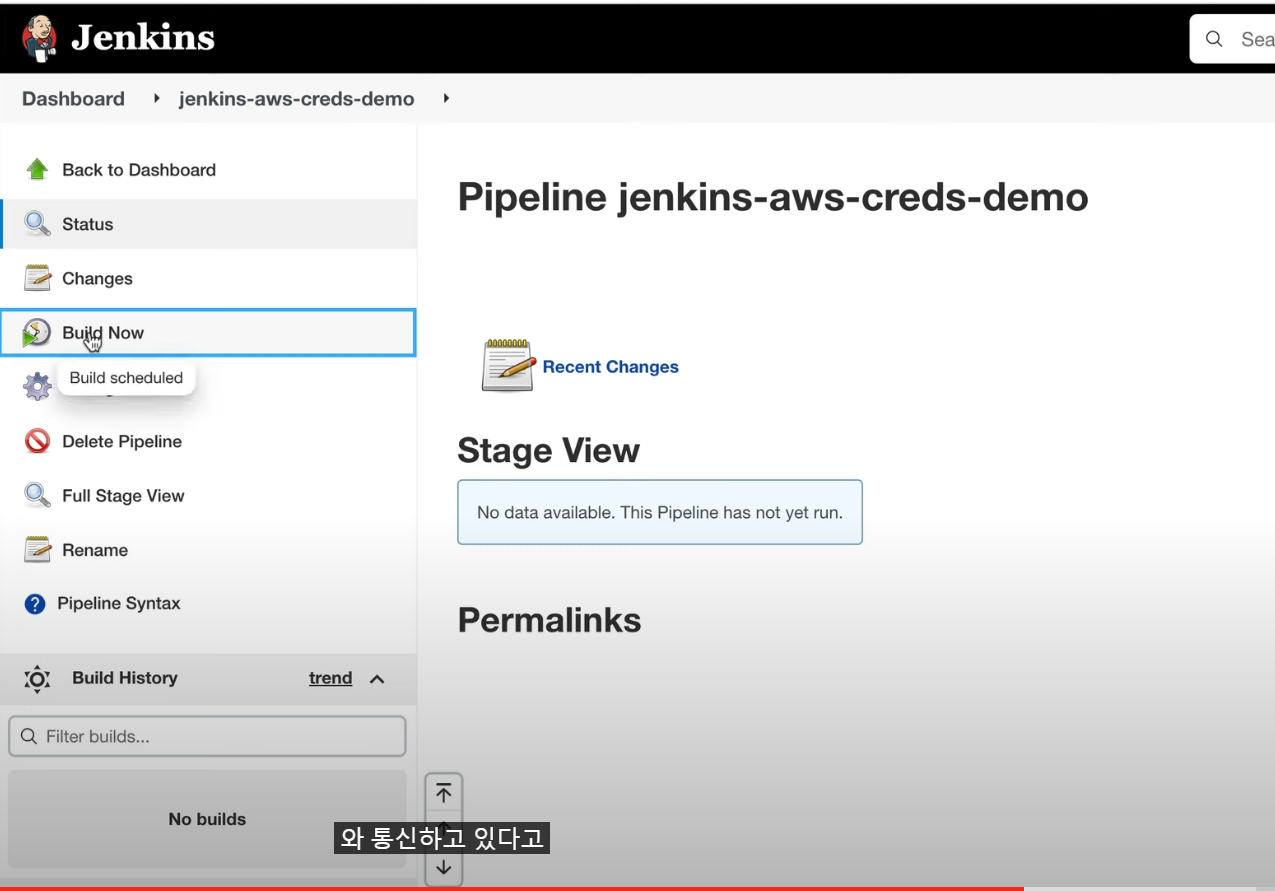Open the Status sidebar item

pos(208,224)
